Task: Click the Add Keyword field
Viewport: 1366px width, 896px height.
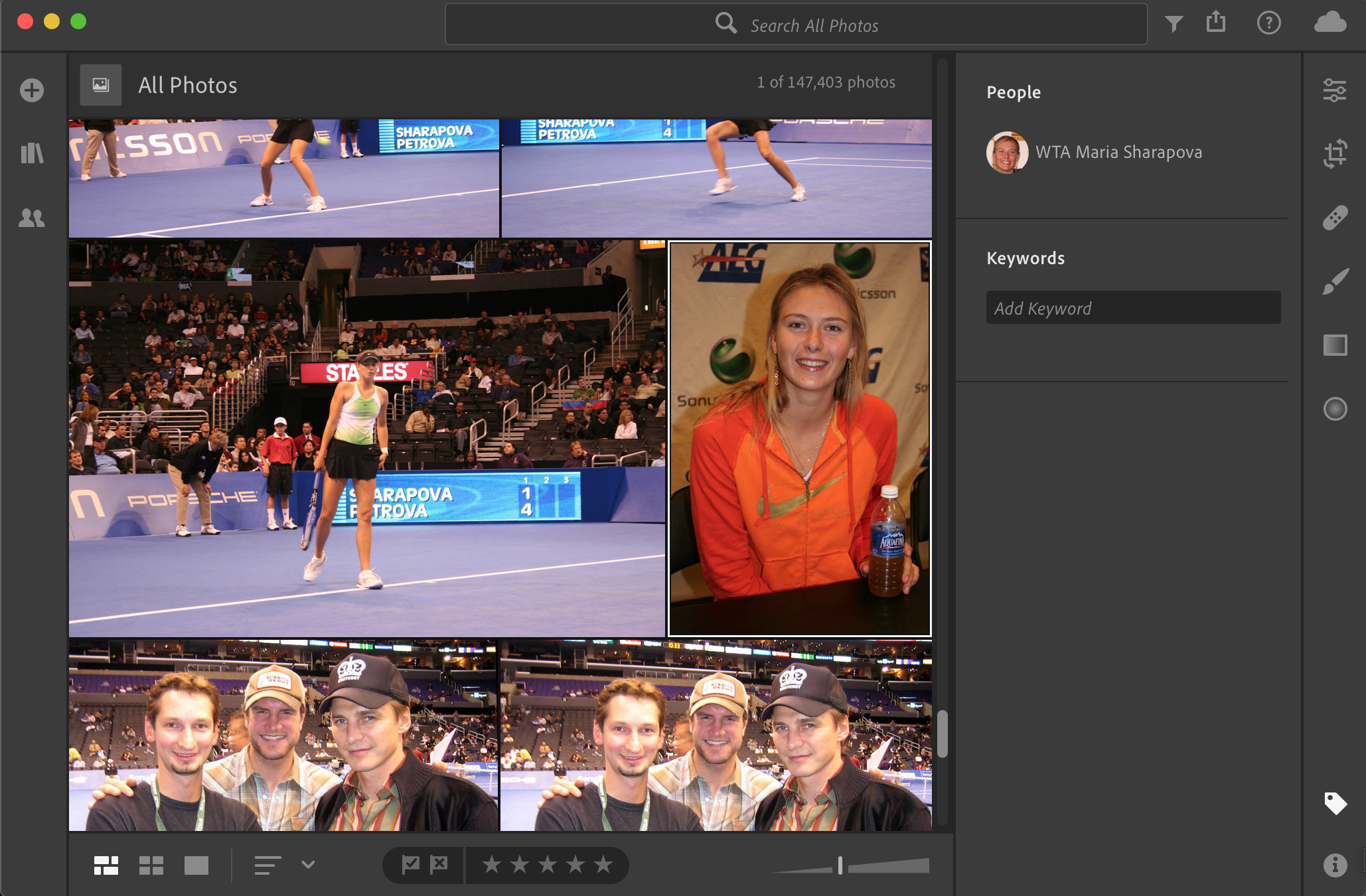Action: pos(1133,307)
